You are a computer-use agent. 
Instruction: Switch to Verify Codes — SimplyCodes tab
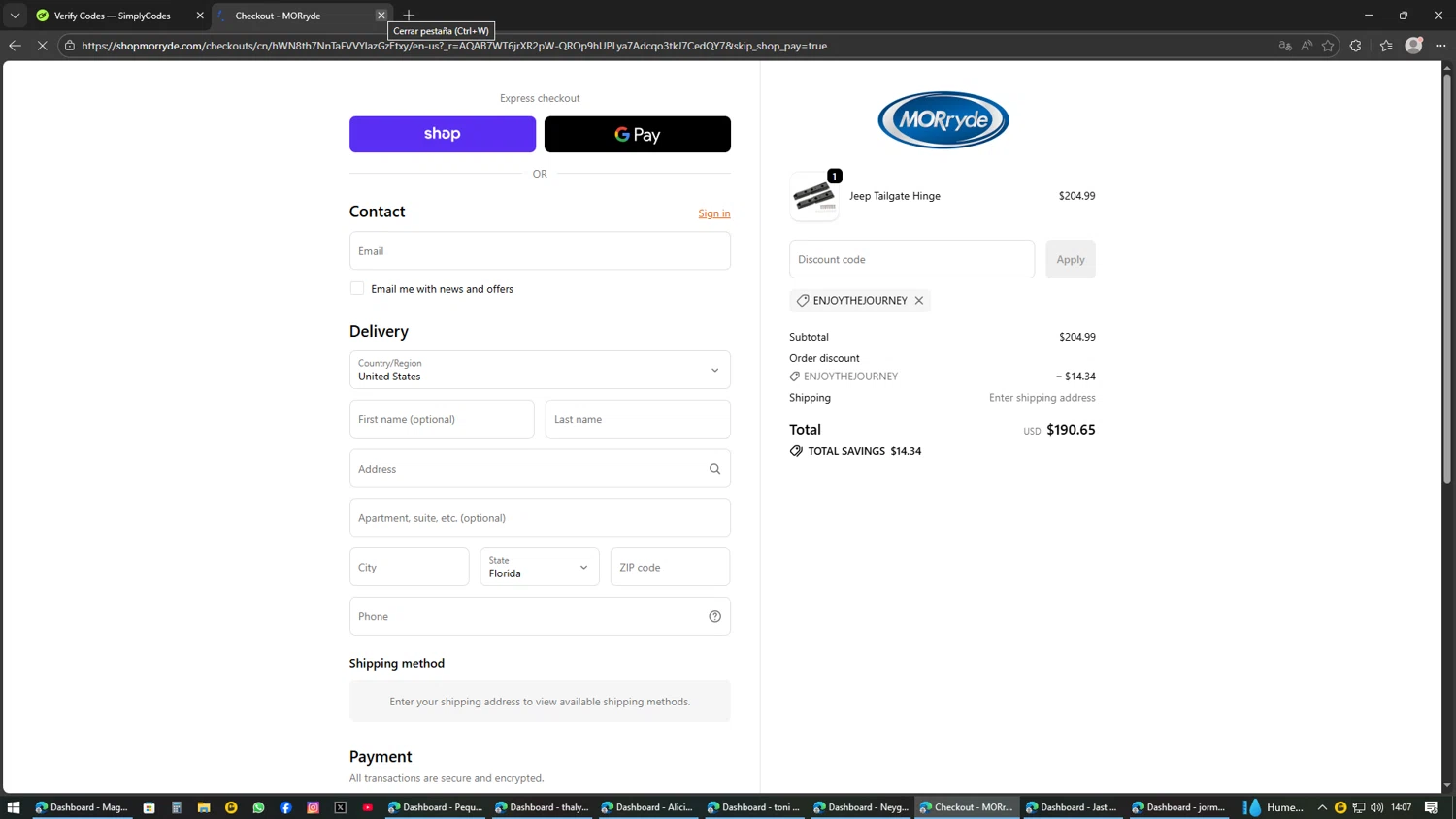point(113,16)
